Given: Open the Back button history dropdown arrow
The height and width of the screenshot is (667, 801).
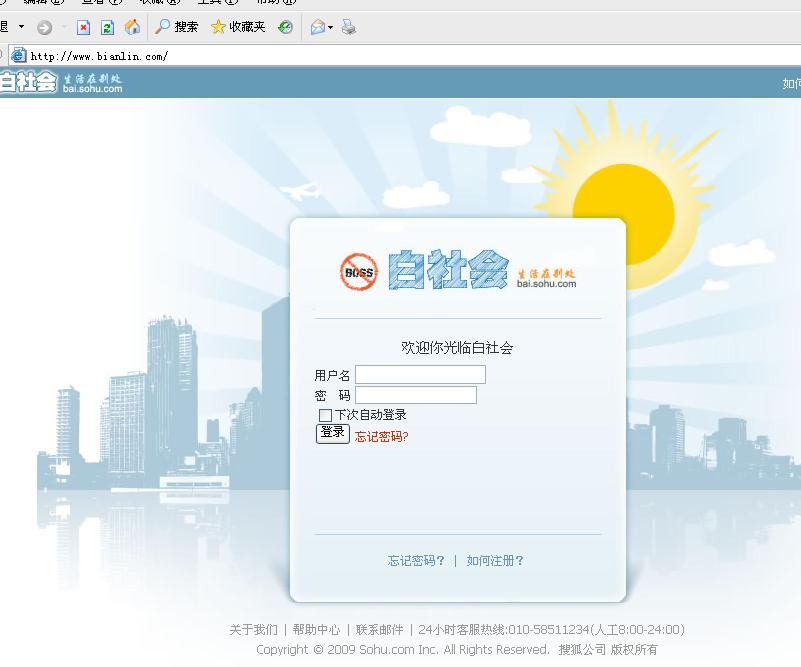Looking at the screenshot, I should point(21,27).
